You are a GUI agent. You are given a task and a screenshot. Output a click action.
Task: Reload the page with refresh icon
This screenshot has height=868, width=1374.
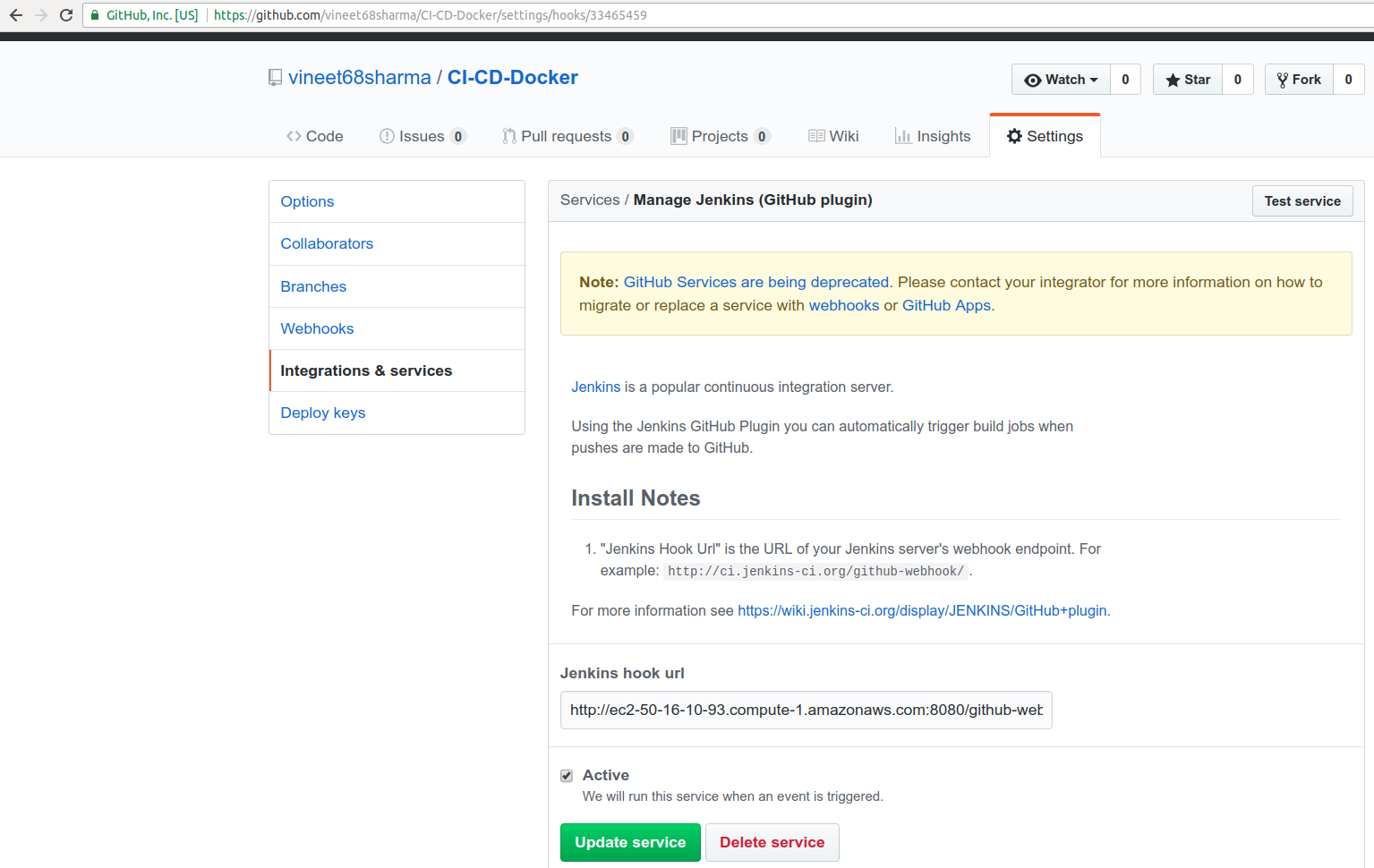point(66,15)
